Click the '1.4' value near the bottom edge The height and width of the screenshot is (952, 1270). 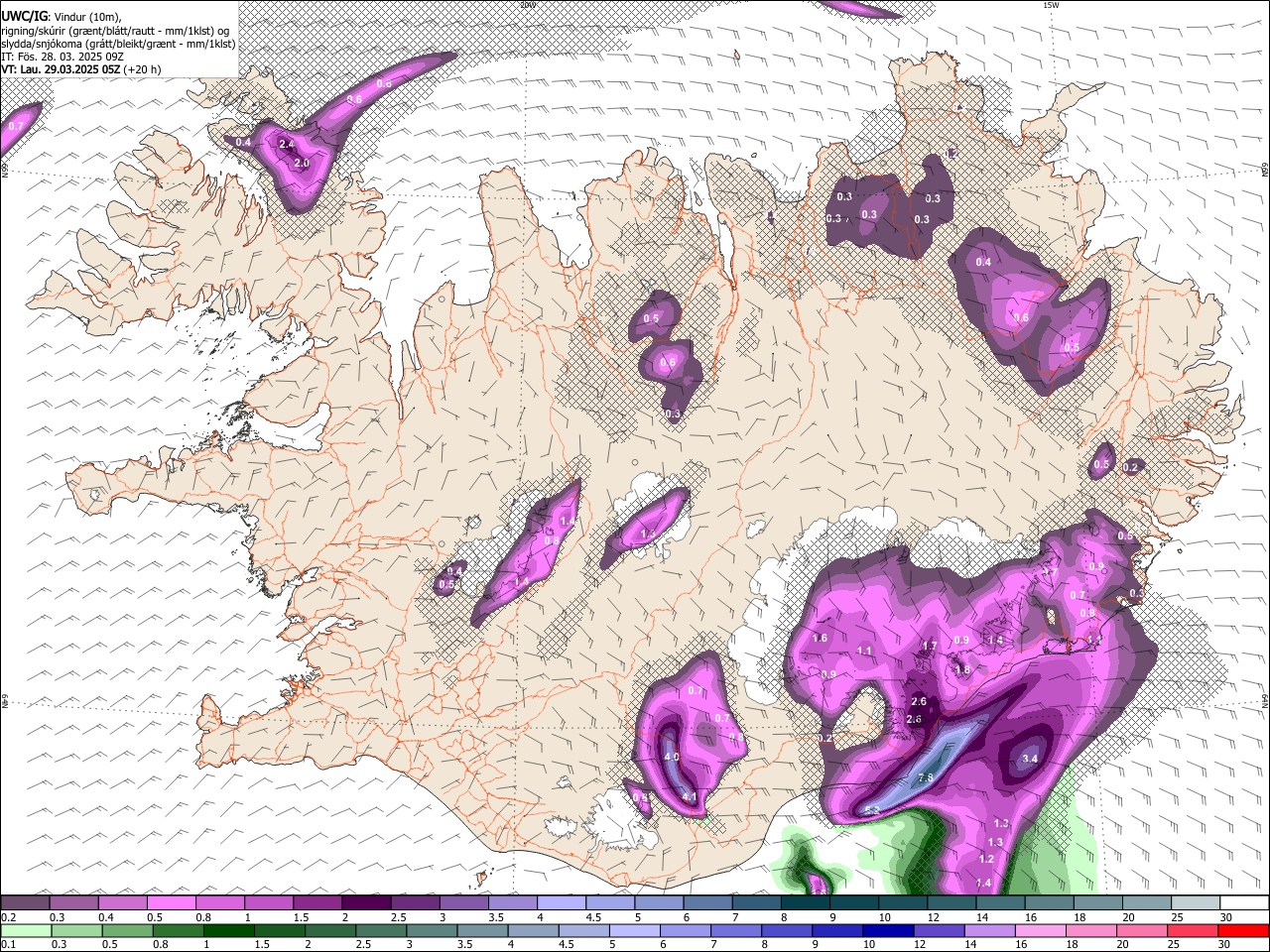tap(984, 884)
